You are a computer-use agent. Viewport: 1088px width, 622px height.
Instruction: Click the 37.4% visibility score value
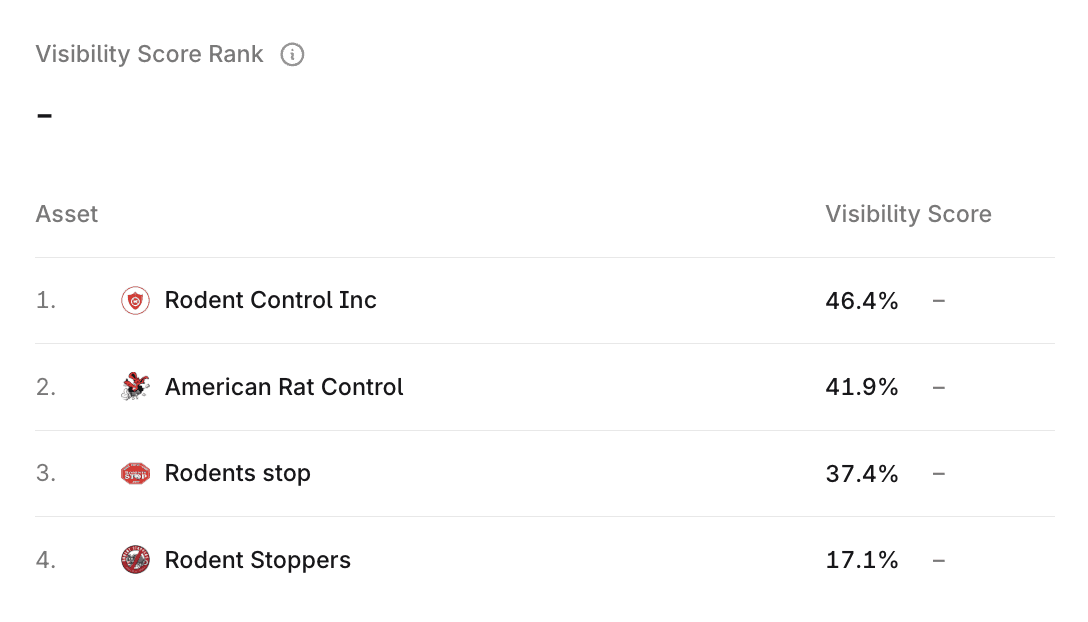click(862, 473)
